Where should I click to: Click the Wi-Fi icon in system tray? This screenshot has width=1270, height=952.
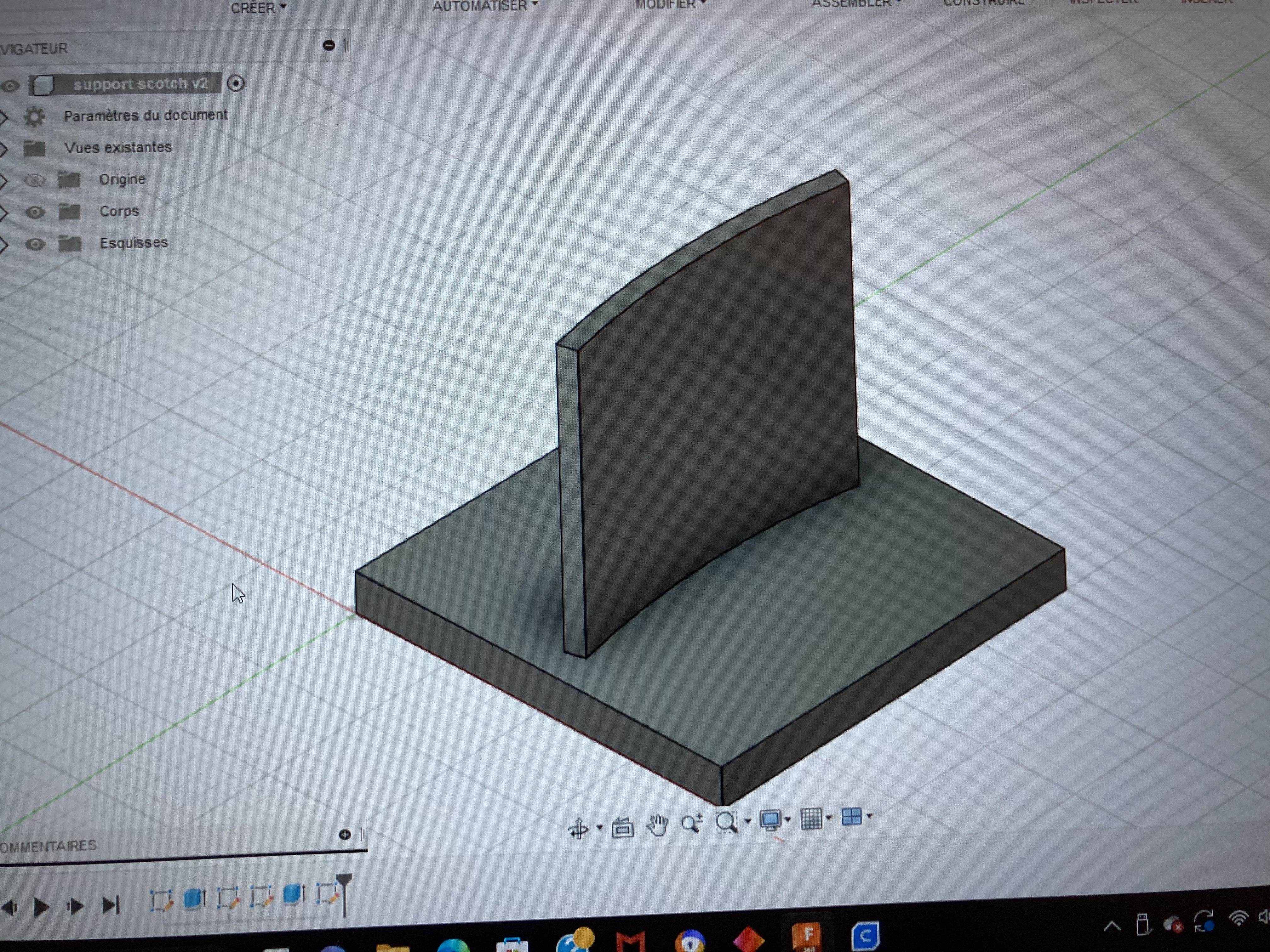1239,919
